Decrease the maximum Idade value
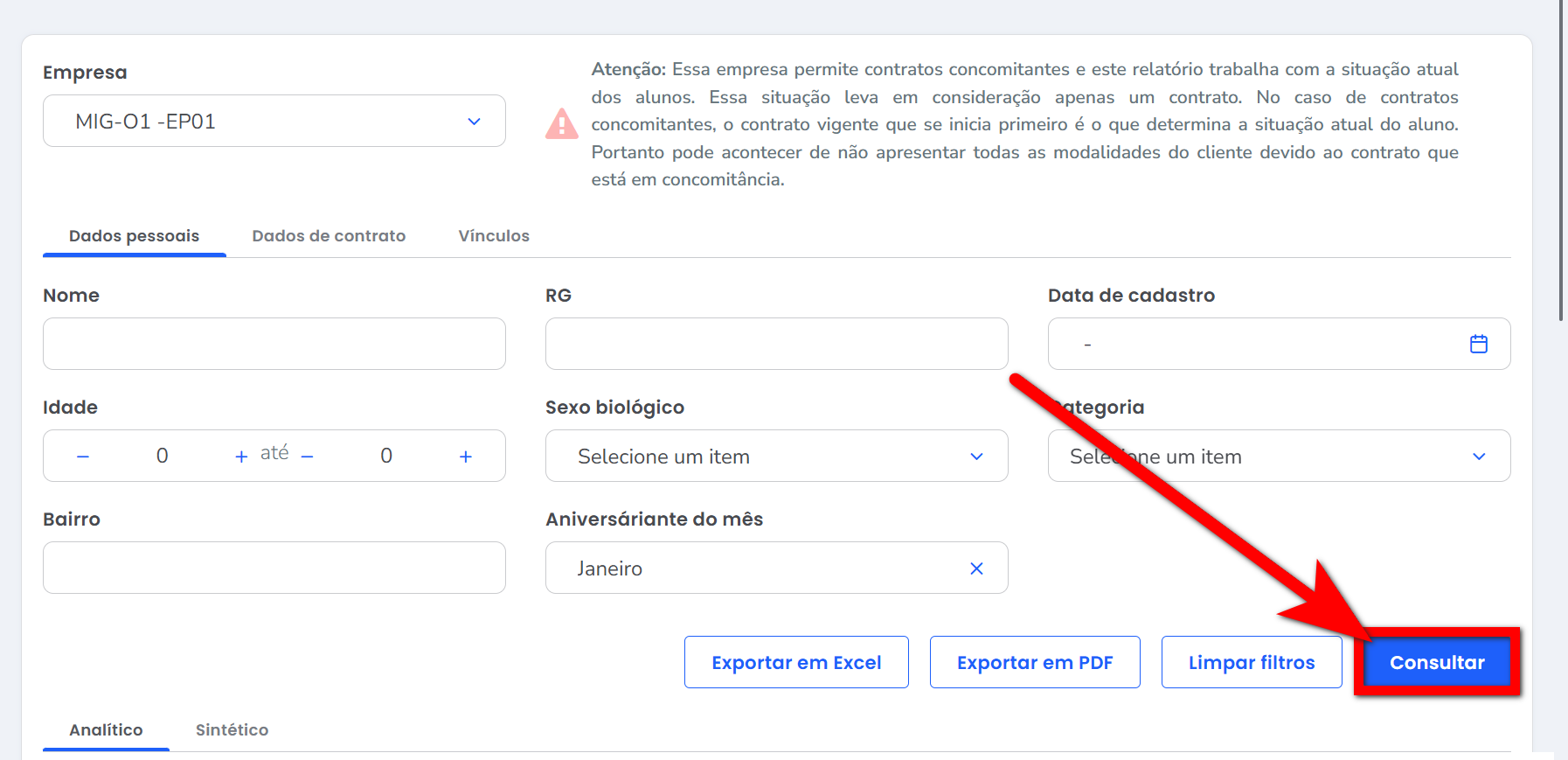Viewport: 1568px width, 760px height. 308,457
